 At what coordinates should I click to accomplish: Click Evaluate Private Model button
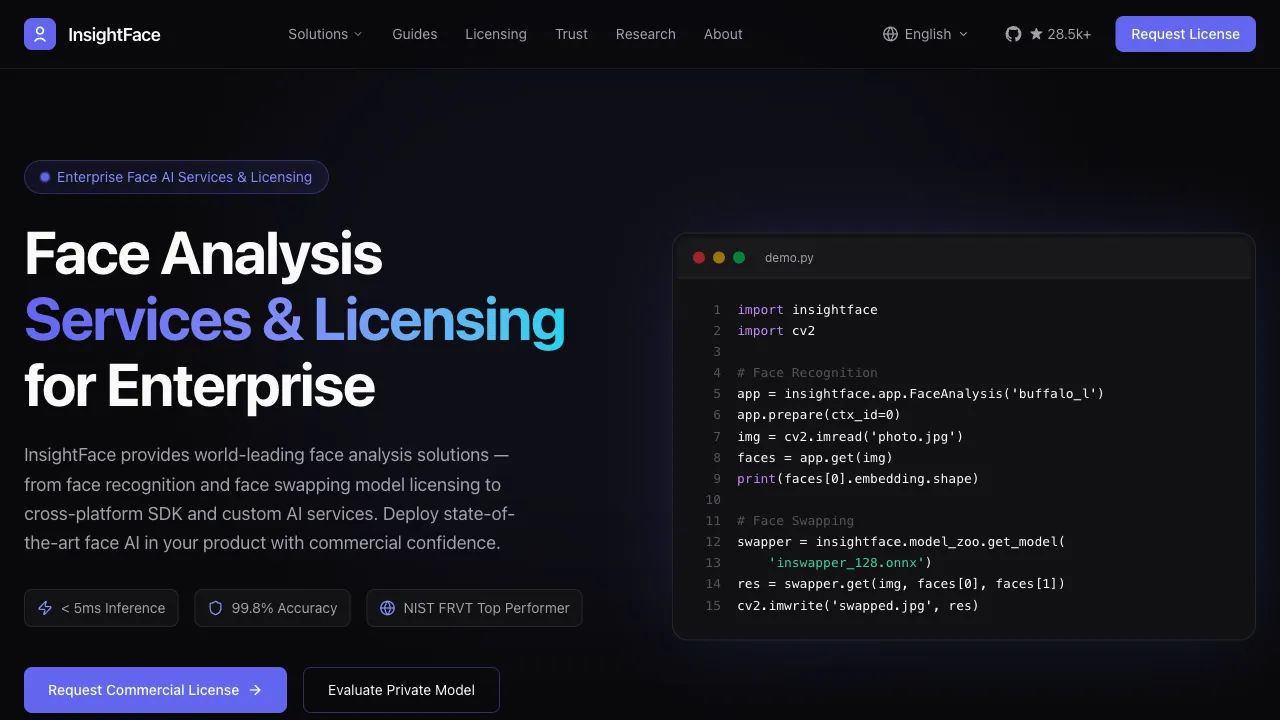(x=401, y=690)
